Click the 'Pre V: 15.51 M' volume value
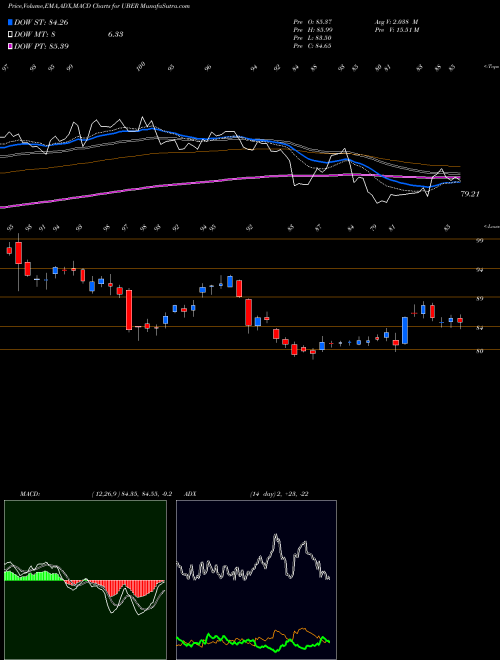The width and height of the screenshot is (500, 660). pos(396,30)
